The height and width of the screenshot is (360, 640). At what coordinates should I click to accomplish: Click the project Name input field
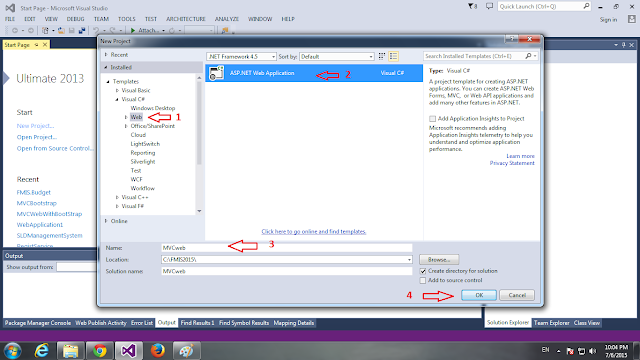[x=287, y=248]
